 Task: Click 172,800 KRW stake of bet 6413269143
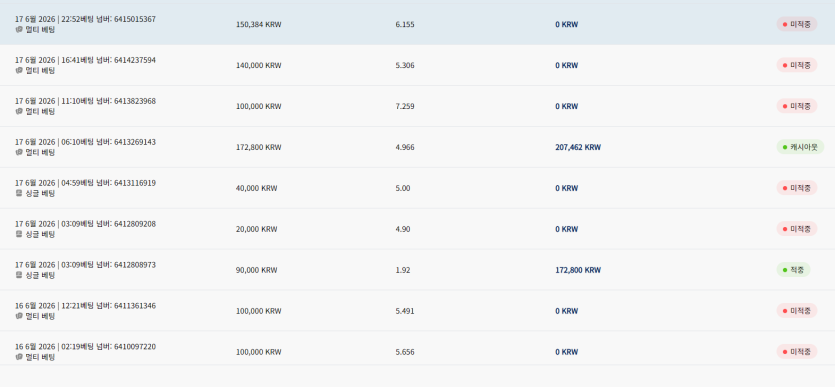(x=258, y=147)
